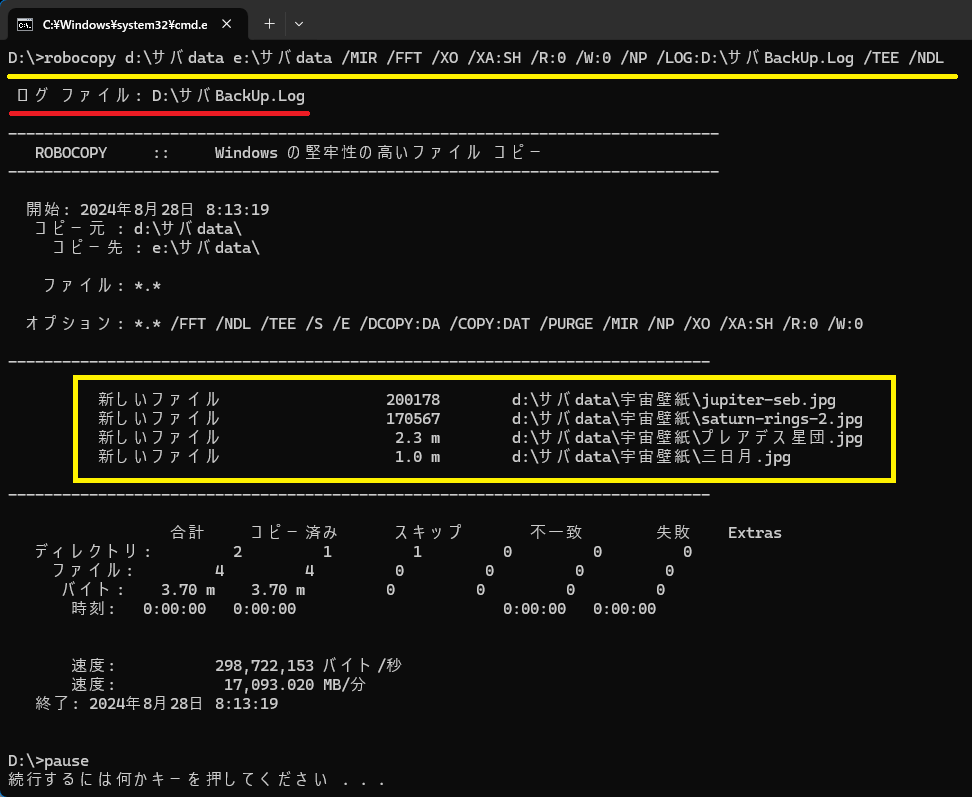Click the saturn-rings-2.jpg file path
Screen dimensions: 972x797
[687, 419]
